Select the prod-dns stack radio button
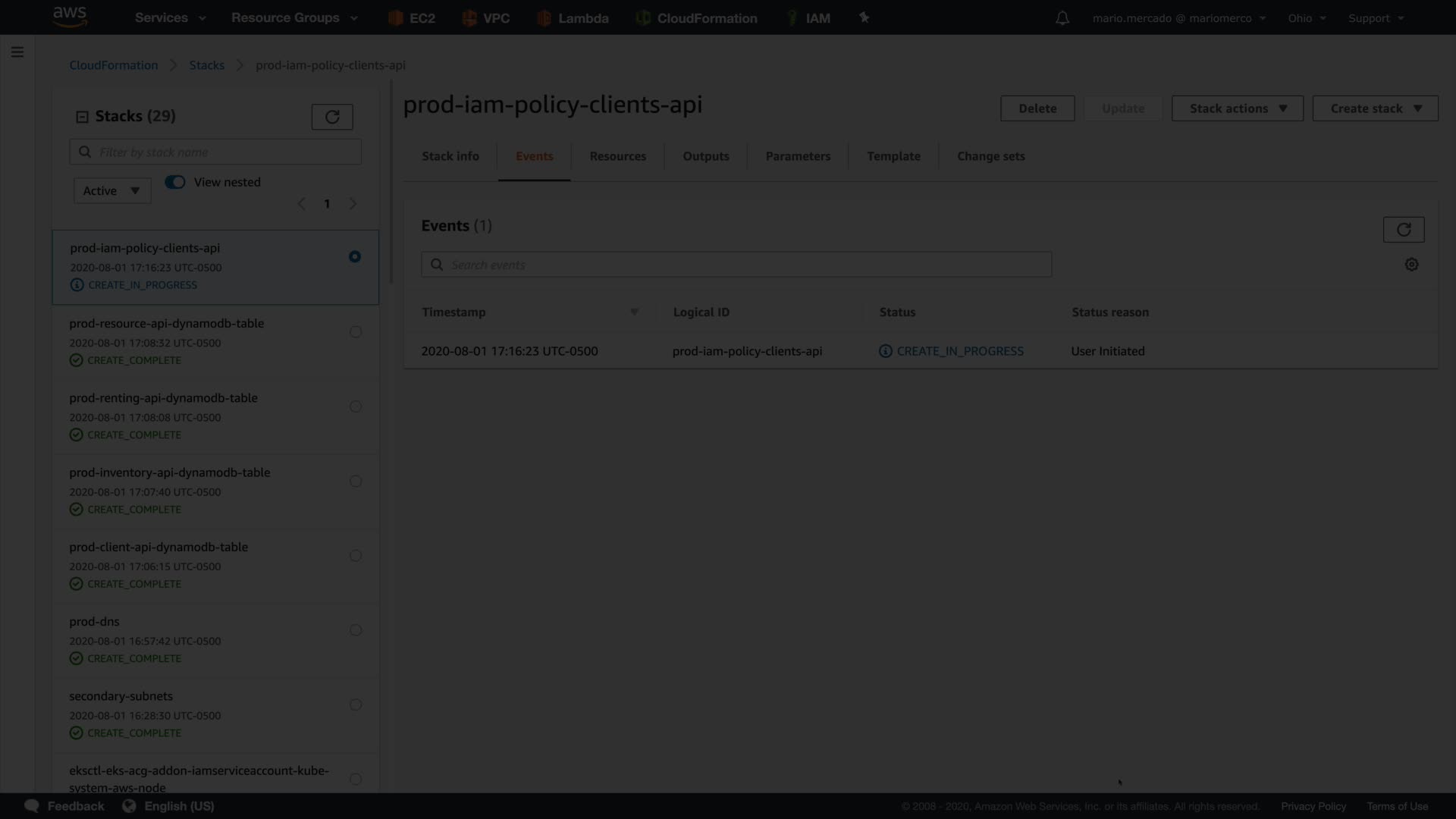 (x=355, y=630)
